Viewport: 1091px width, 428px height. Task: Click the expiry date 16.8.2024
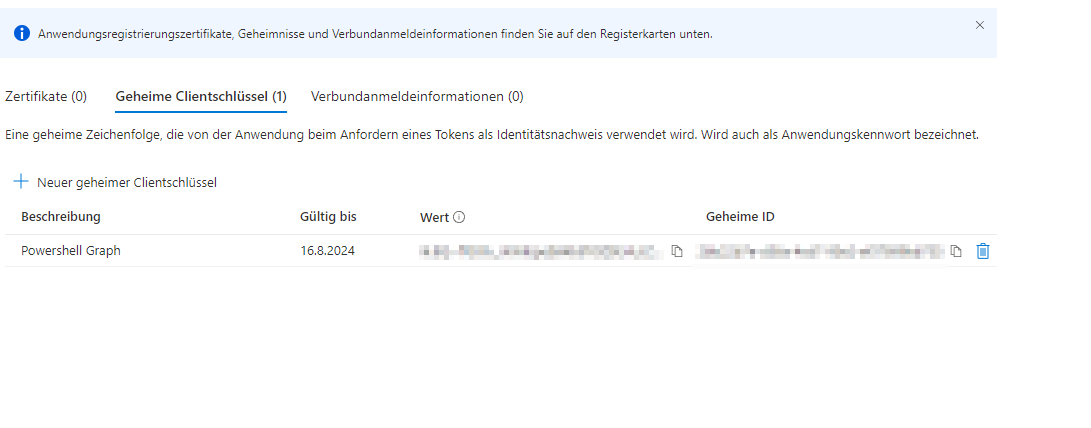tap(327, 251)
